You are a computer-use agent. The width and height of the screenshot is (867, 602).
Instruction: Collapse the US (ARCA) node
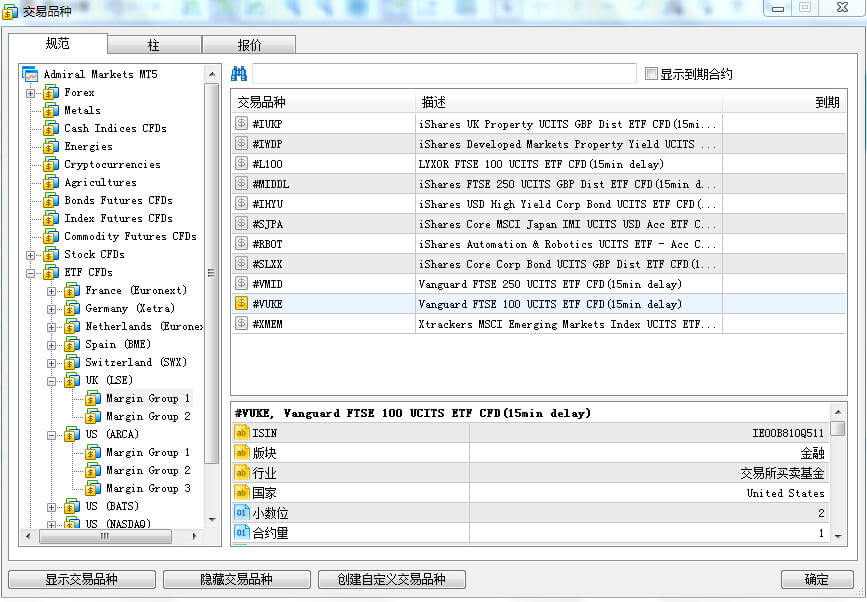pyautogui.click(x=51, y=435)
